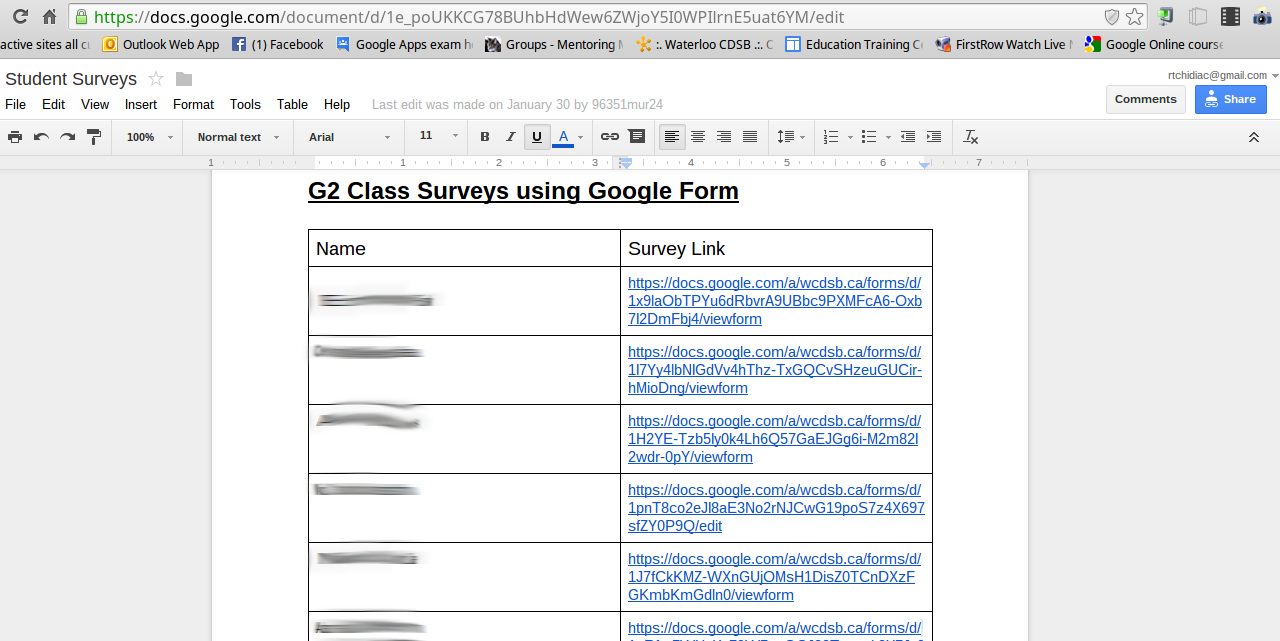Undo the last edit

click(41, 137)
